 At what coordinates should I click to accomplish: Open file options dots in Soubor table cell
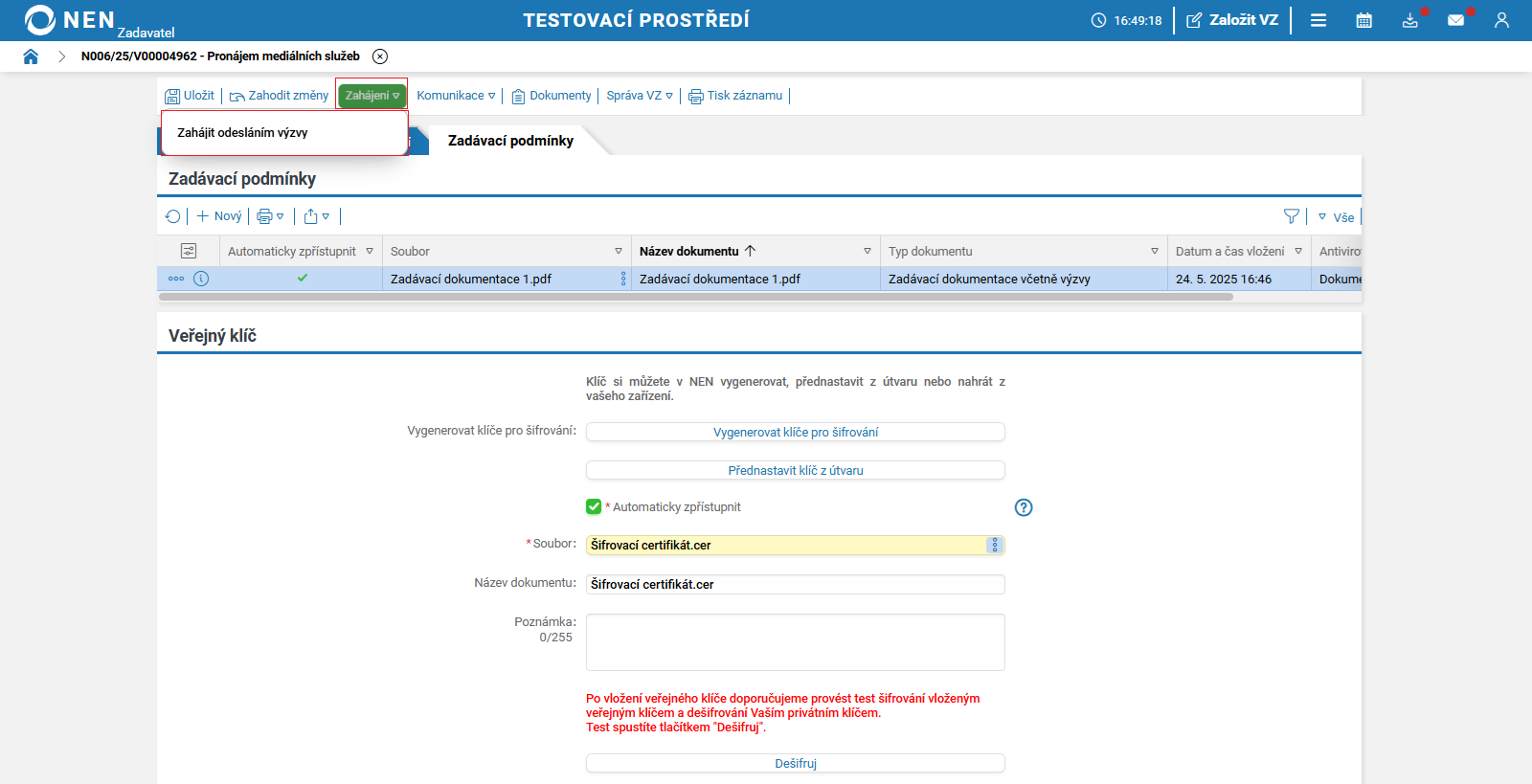point(623,279)
